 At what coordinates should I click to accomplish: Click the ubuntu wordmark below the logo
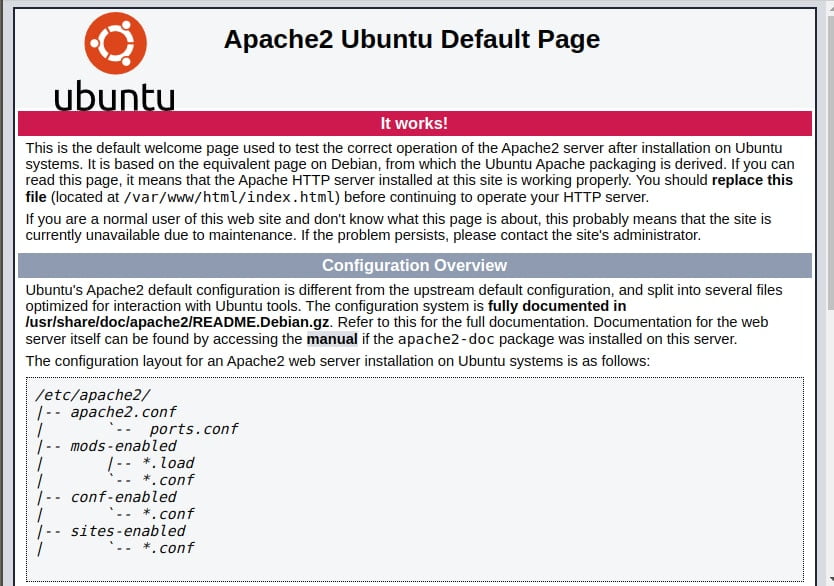114,95
